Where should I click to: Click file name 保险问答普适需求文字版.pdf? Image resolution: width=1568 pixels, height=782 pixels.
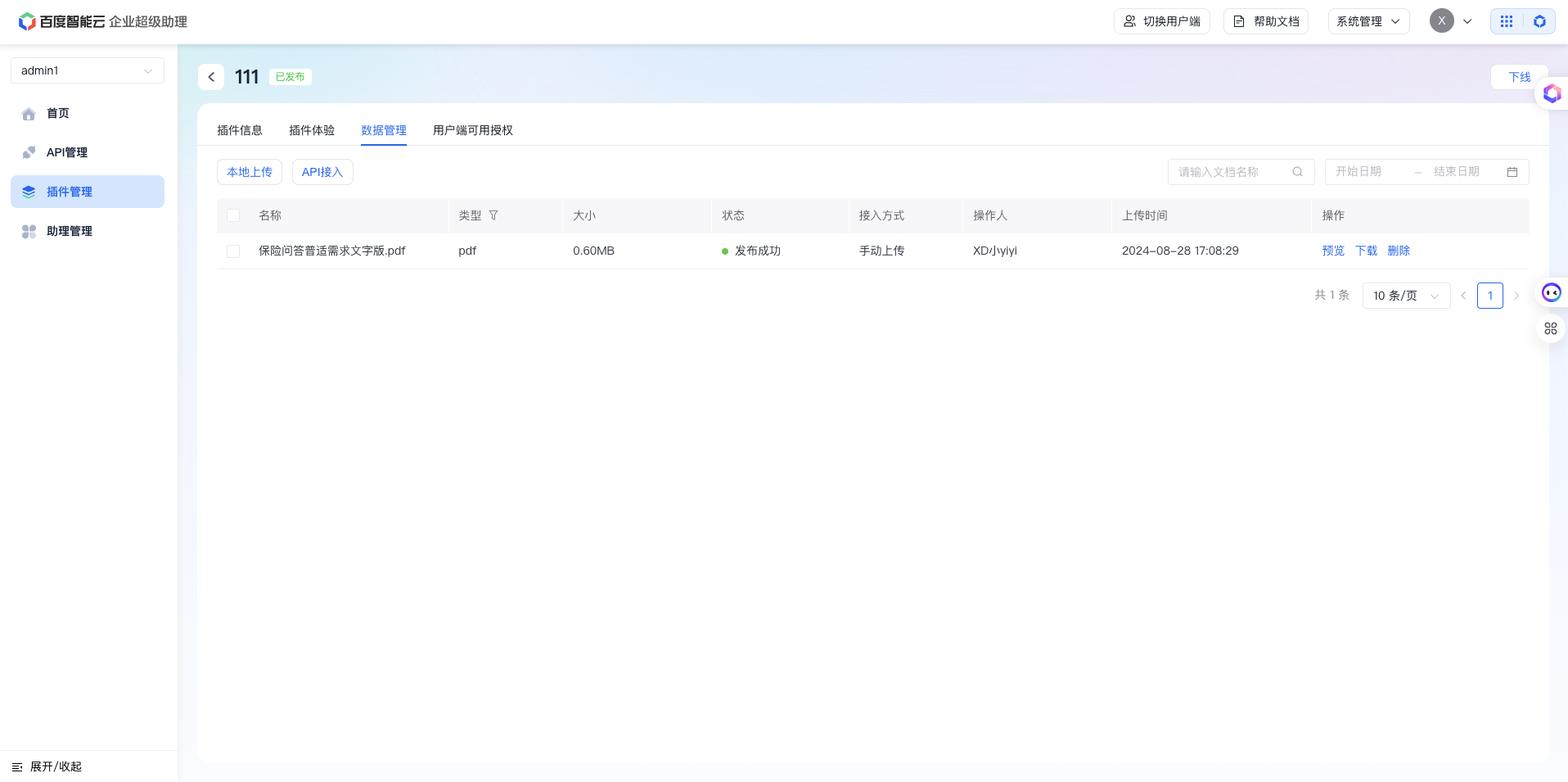pos(332,251)
